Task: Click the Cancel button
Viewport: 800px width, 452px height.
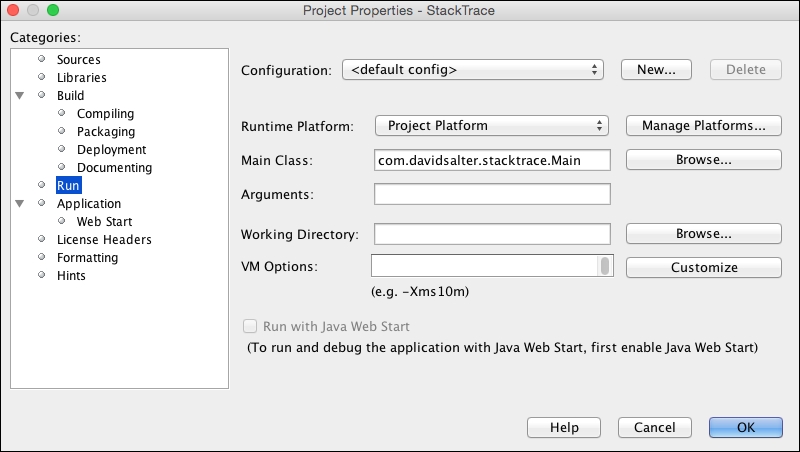Action: (x=655, y=428)
